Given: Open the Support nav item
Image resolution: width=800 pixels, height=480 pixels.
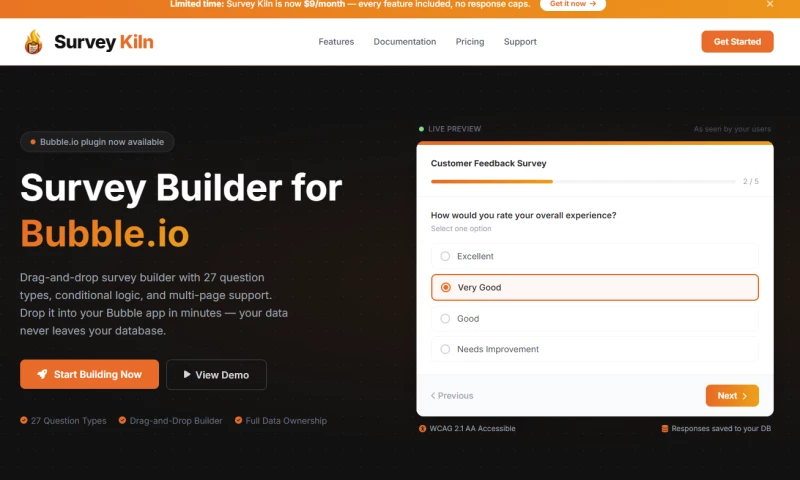Looking at the screenshot, I should click(x=520, y=42).
